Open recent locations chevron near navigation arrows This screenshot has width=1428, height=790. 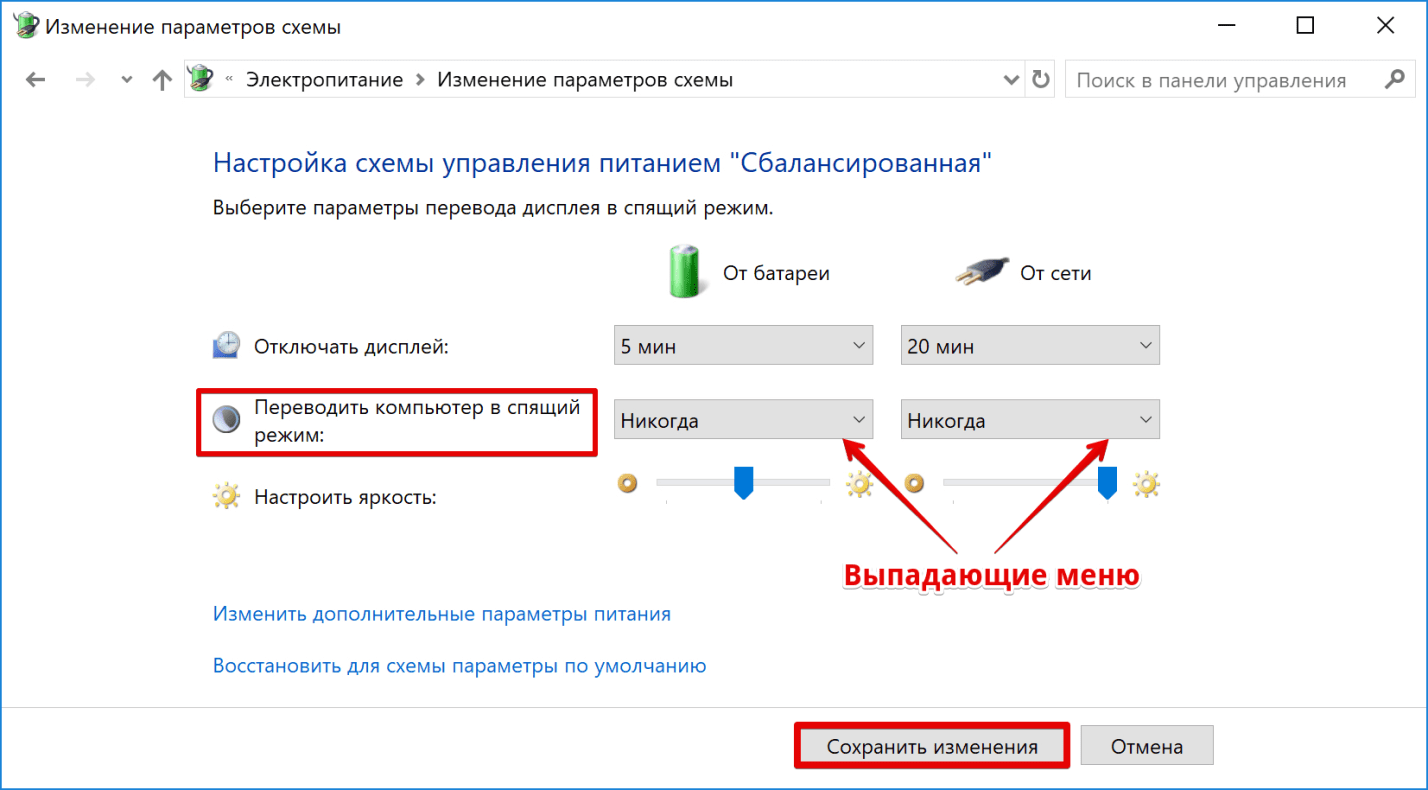pos(125,80)
